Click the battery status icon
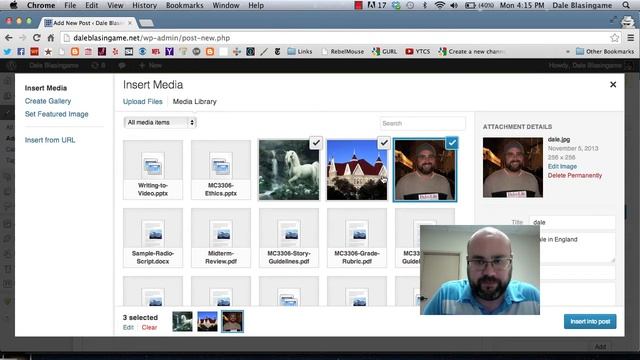Image resolution: width=640 pixels, height=360 pixels. [x=471, y=5]
